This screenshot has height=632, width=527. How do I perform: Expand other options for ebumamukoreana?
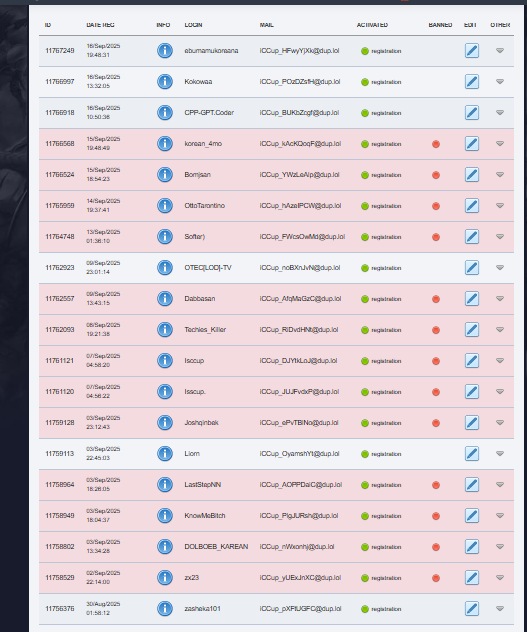coord(500,51)
